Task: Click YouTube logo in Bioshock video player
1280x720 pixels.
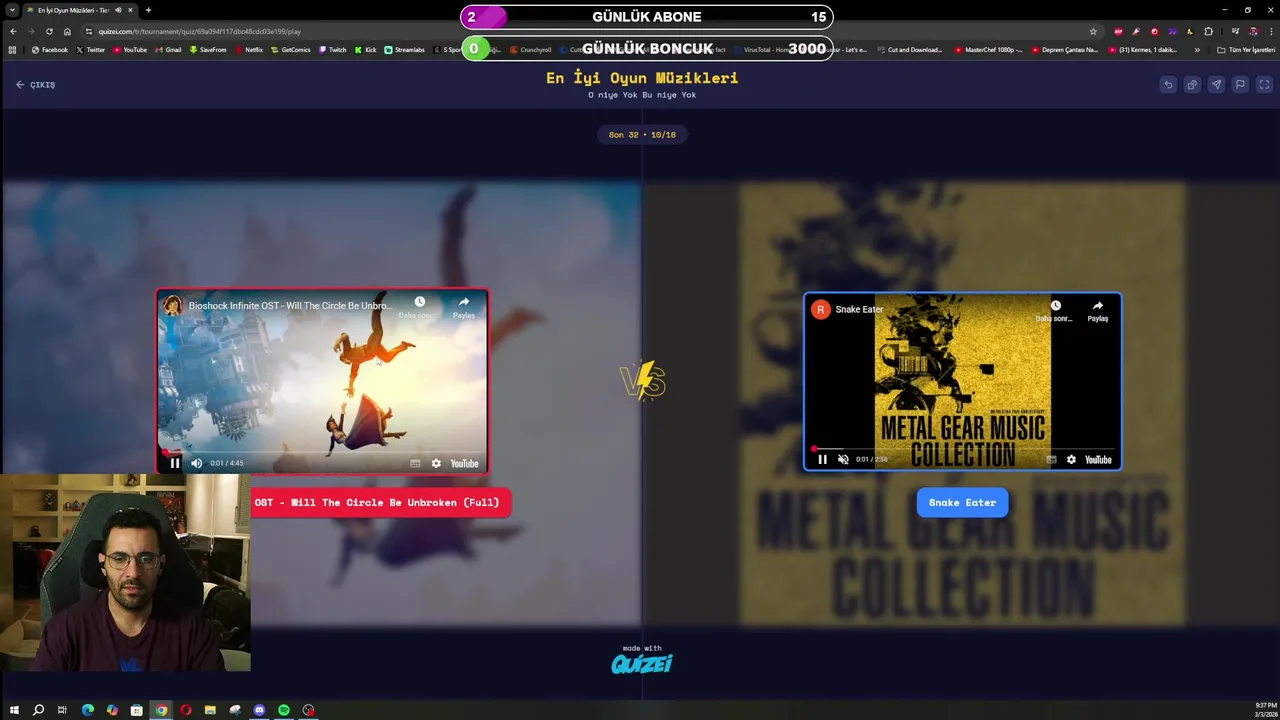Action: tap(464, 463)
